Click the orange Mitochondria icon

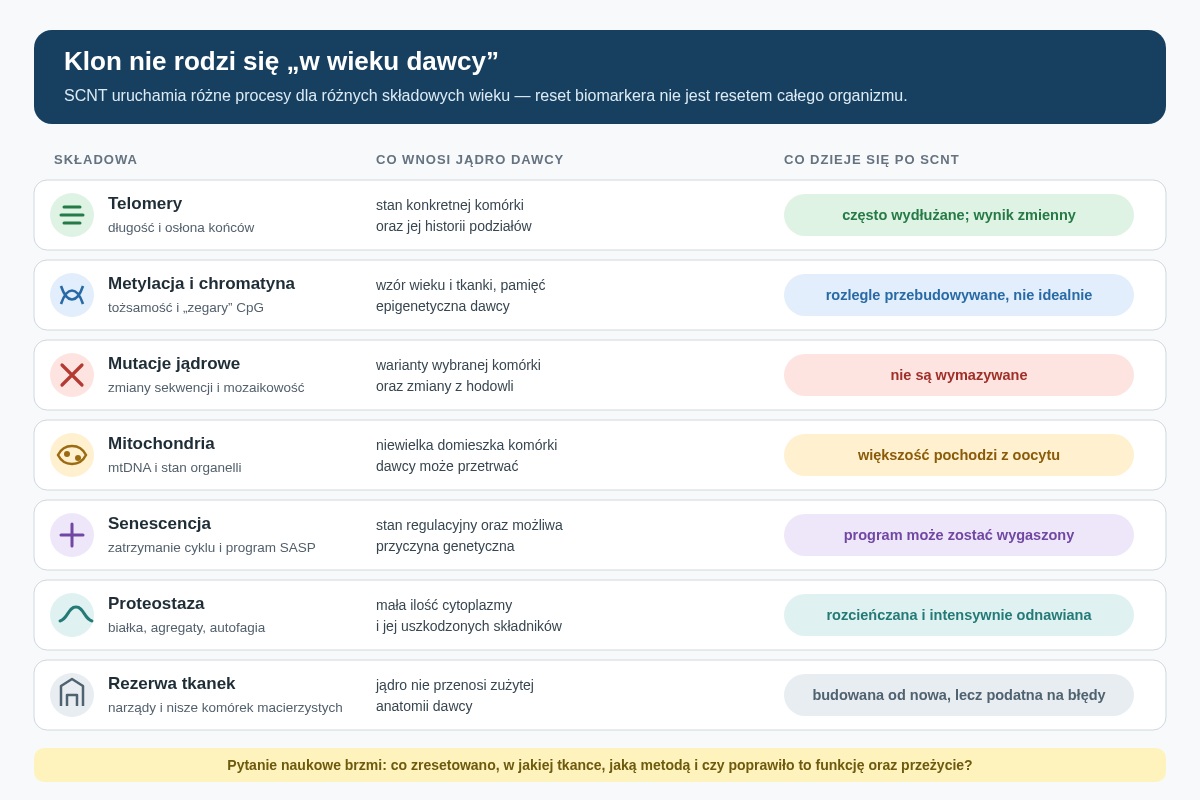point(72,455)
